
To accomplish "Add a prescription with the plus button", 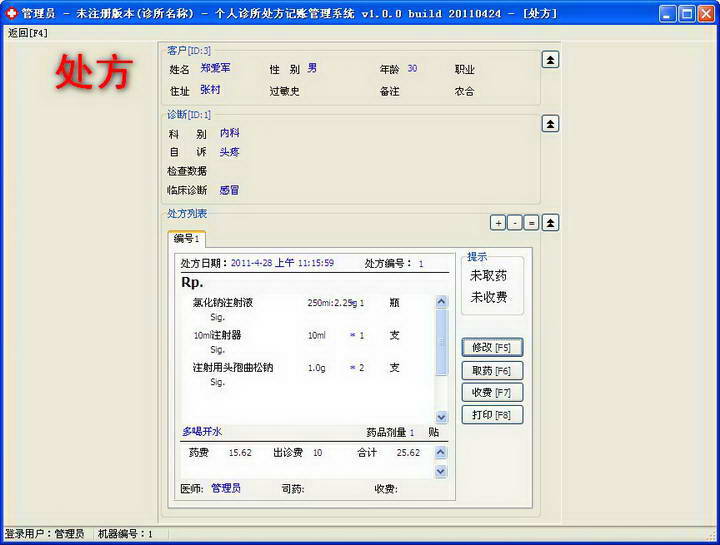I will (x=498, y=223).
